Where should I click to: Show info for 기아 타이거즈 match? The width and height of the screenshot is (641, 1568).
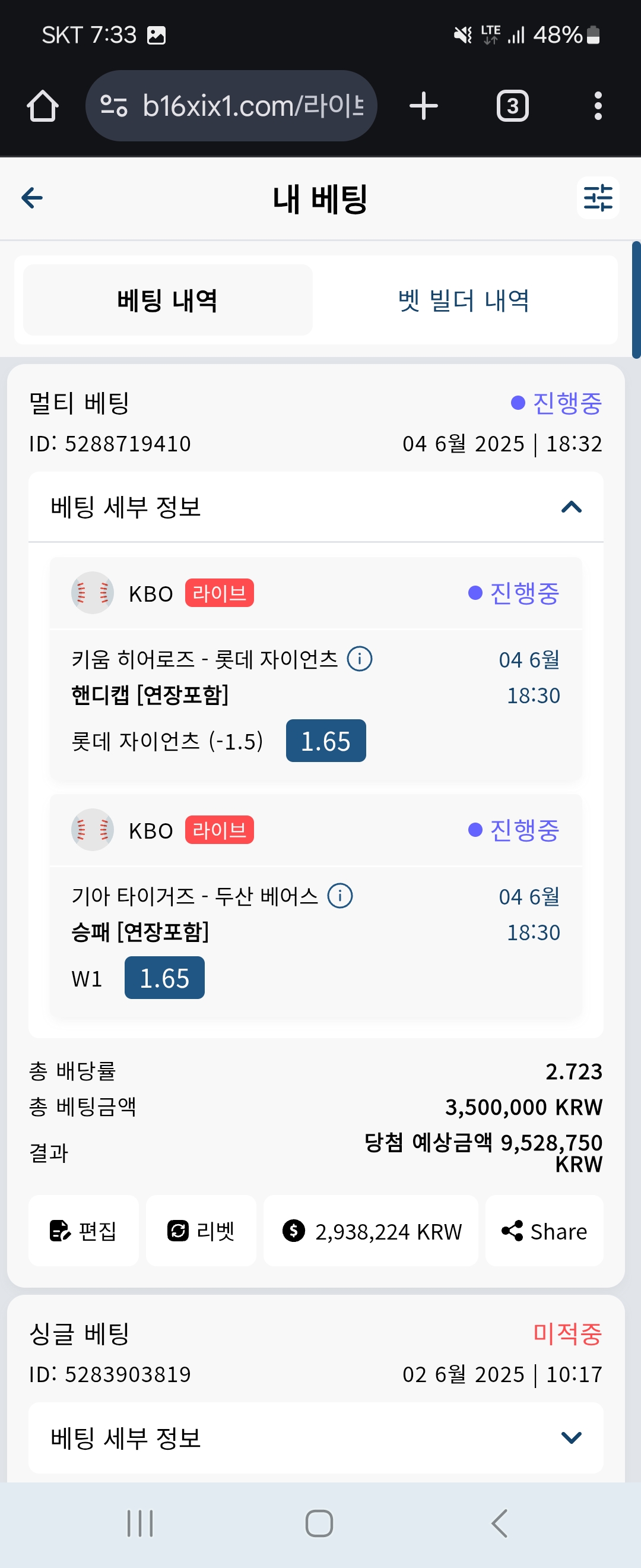point(340,896)
